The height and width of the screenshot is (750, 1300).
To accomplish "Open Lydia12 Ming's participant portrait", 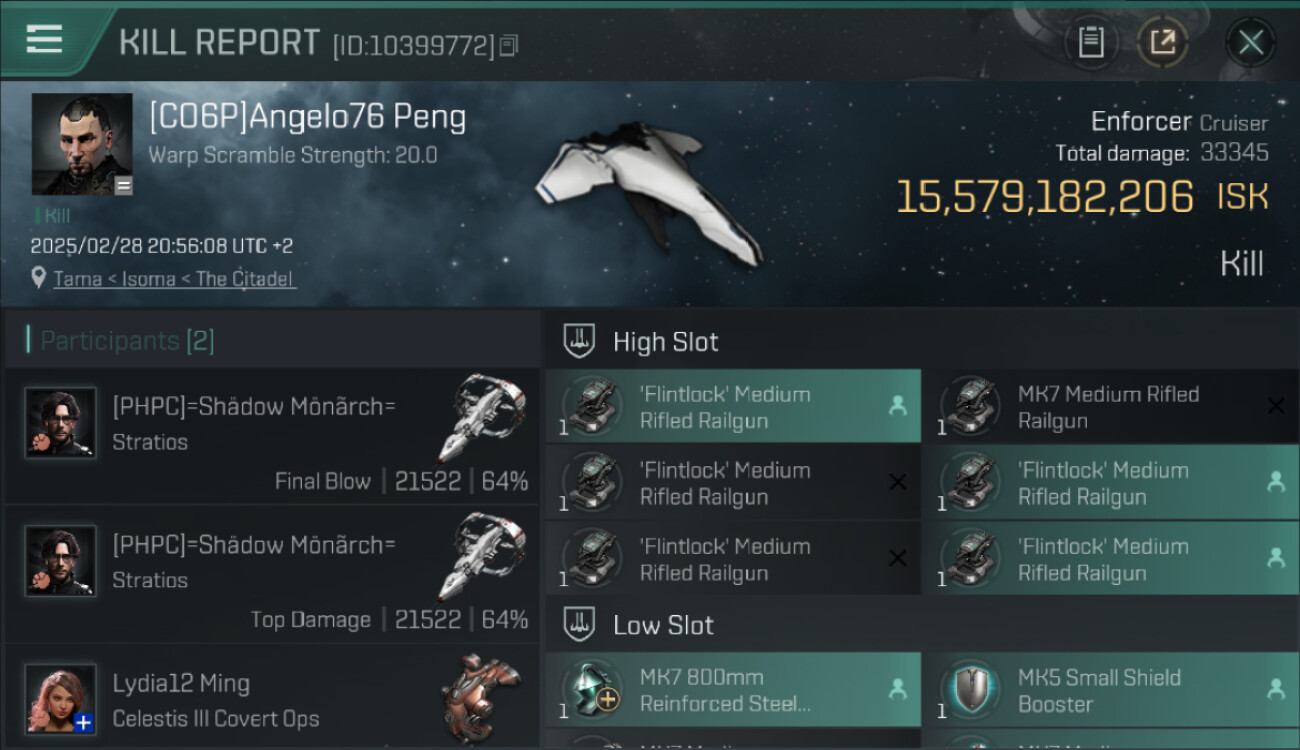I will (61, 698).
